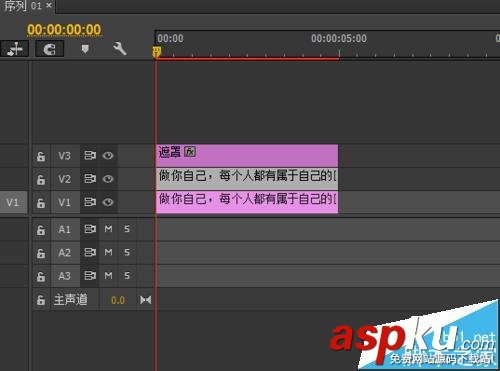Select the 遮罩 clip on V3
Image resolution: width=500 pixels, height=371 pixels.
coord(247,155)
